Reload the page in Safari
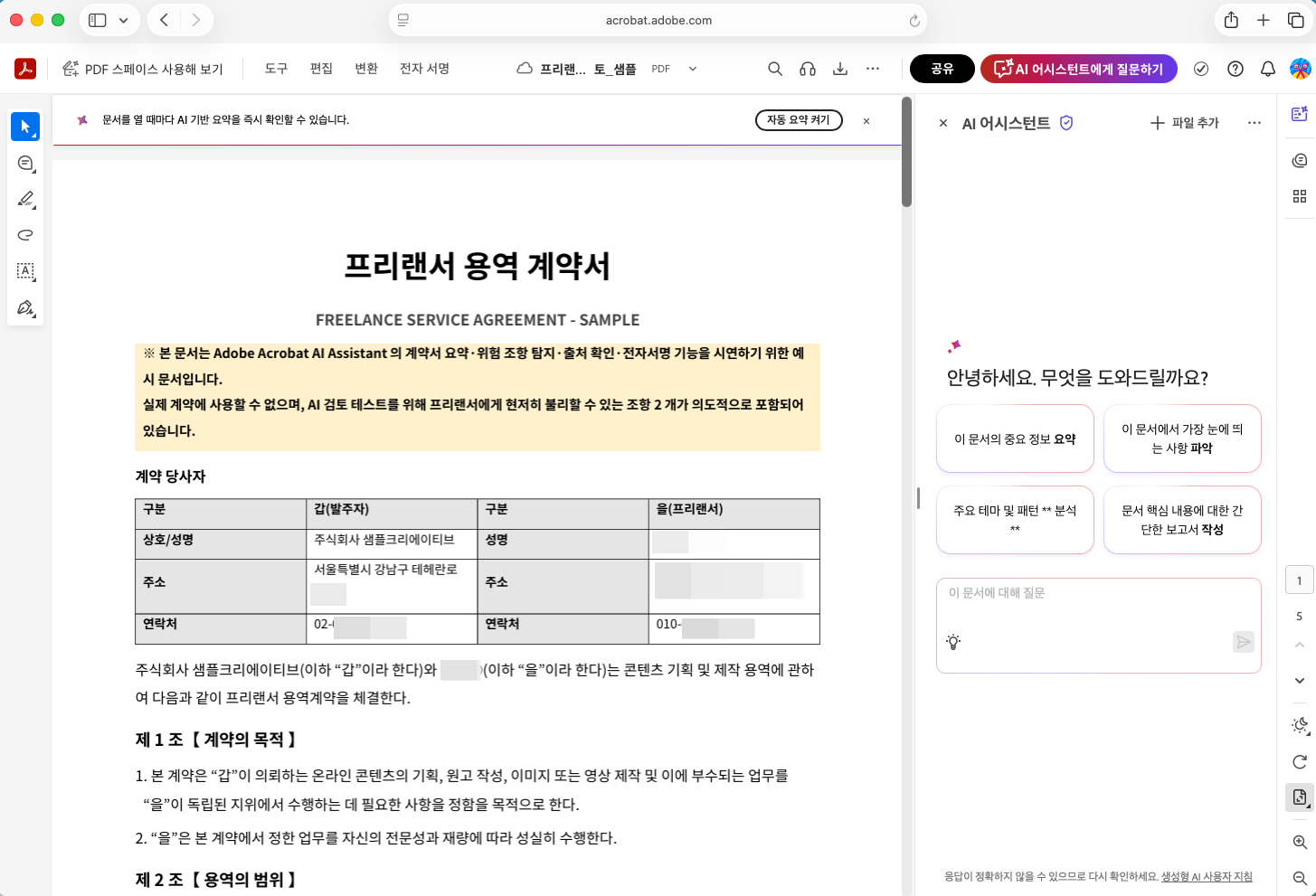The width and height of the screenshot is (1316, 896). pos(914,20)
